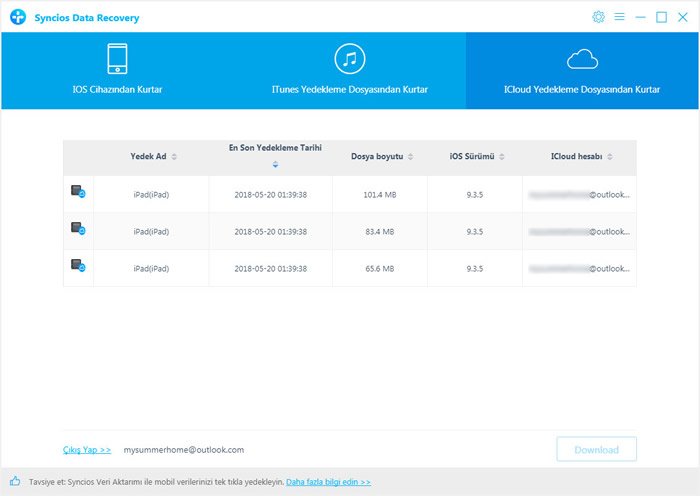Click the 83.4 MB file size cell
Image resolution: width=700 pixels, height=496 pixels.
click(x=379, y=232)
